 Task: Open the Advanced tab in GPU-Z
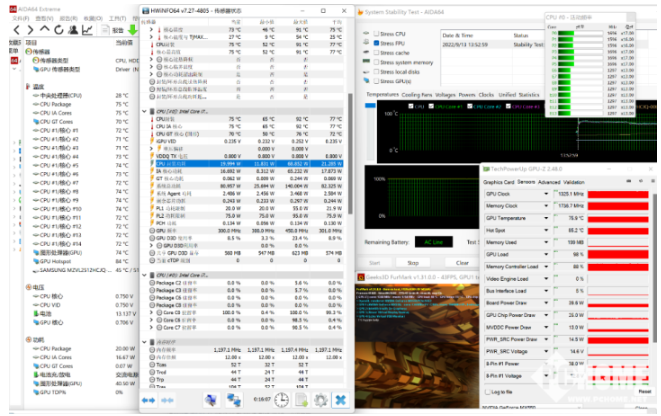click(x=550, y=182)
